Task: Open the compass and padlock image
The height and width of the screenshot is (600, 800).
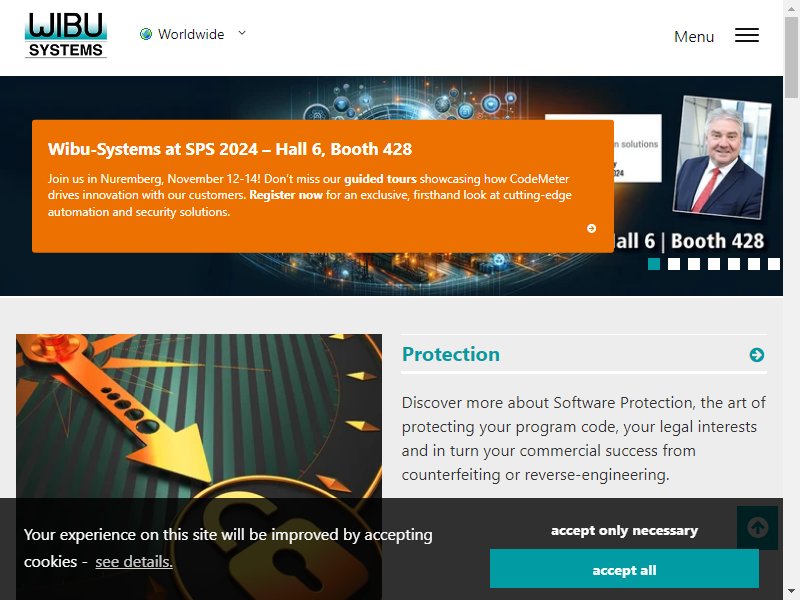Action: coord(199,467)
